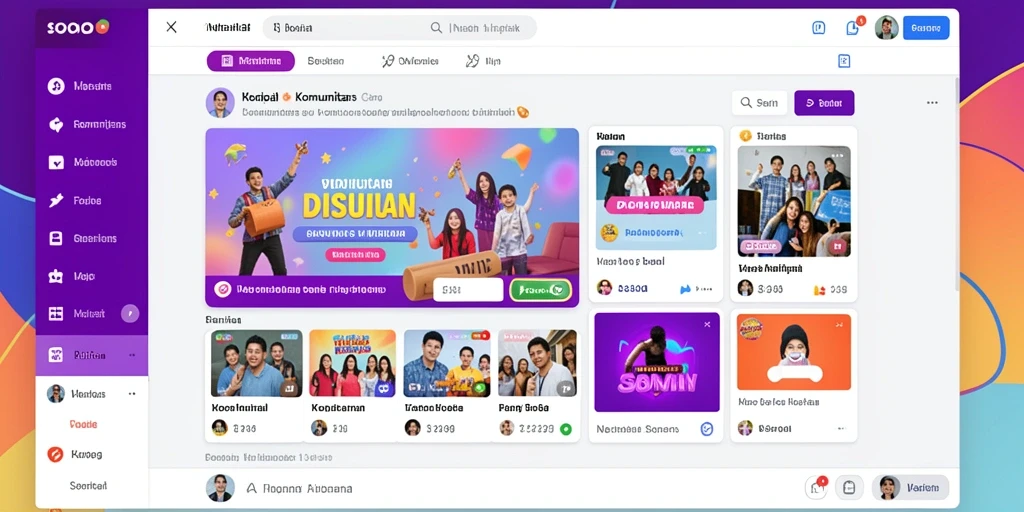Select the purple pill tab in the tab bar
The image size is (1024, 512).
point(251,61)
